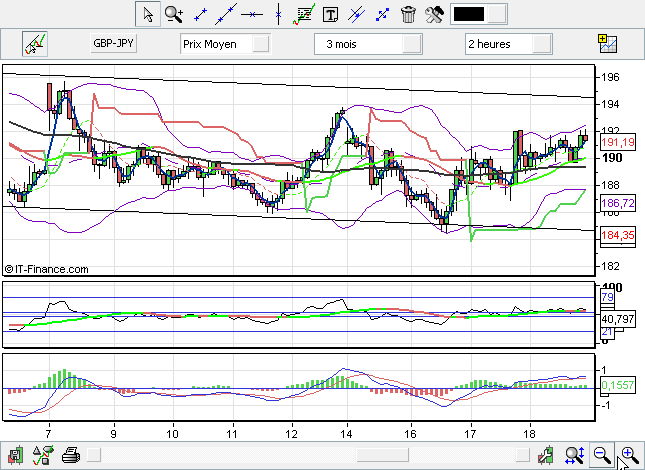Click the add chart icon at top right
This screenshot has width=645, height=470.
(606, 43)
